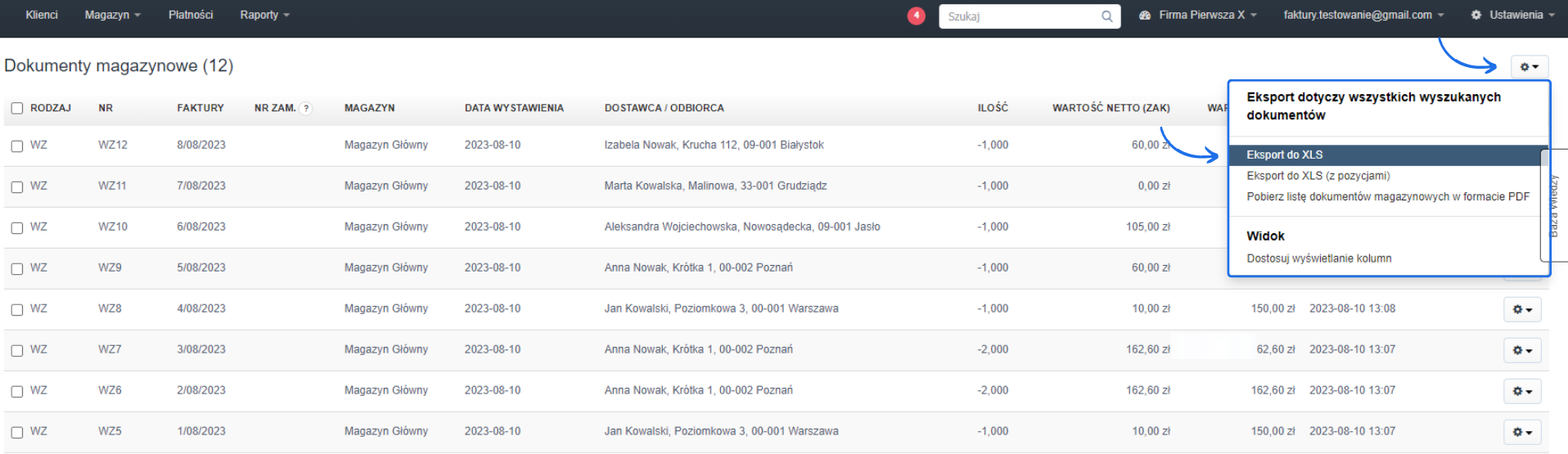Screen dimensions: 1568x454
Task: Open the gear actions menu for row WZ5
Action: coord(1521,432)
